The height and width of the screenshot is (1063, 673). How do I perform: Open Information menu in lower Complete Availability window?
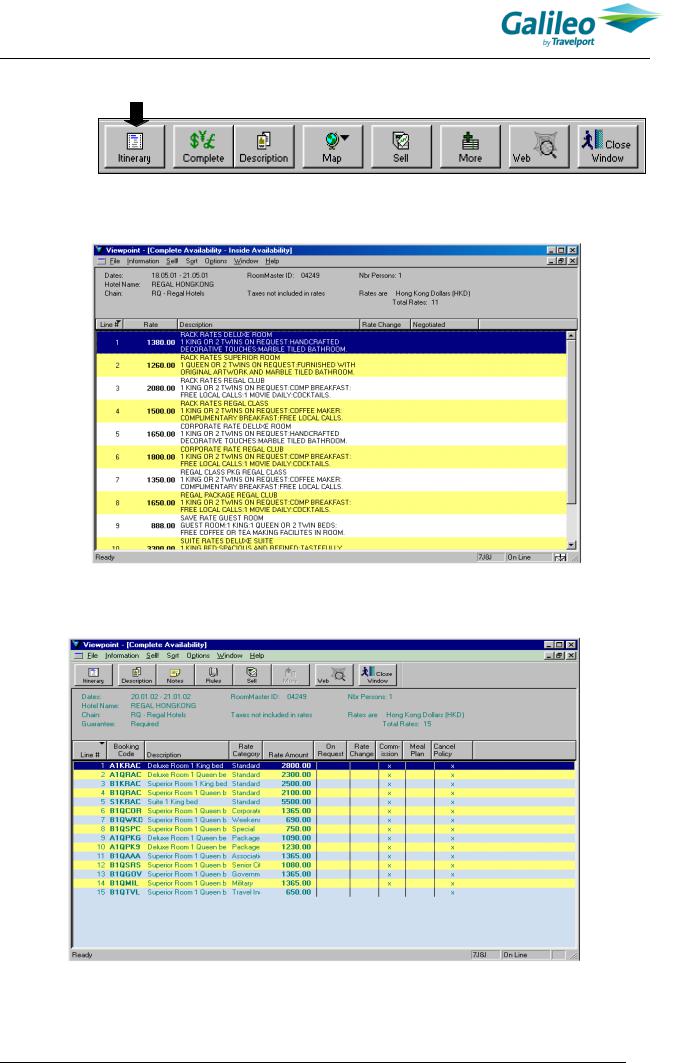click(122, 656)
